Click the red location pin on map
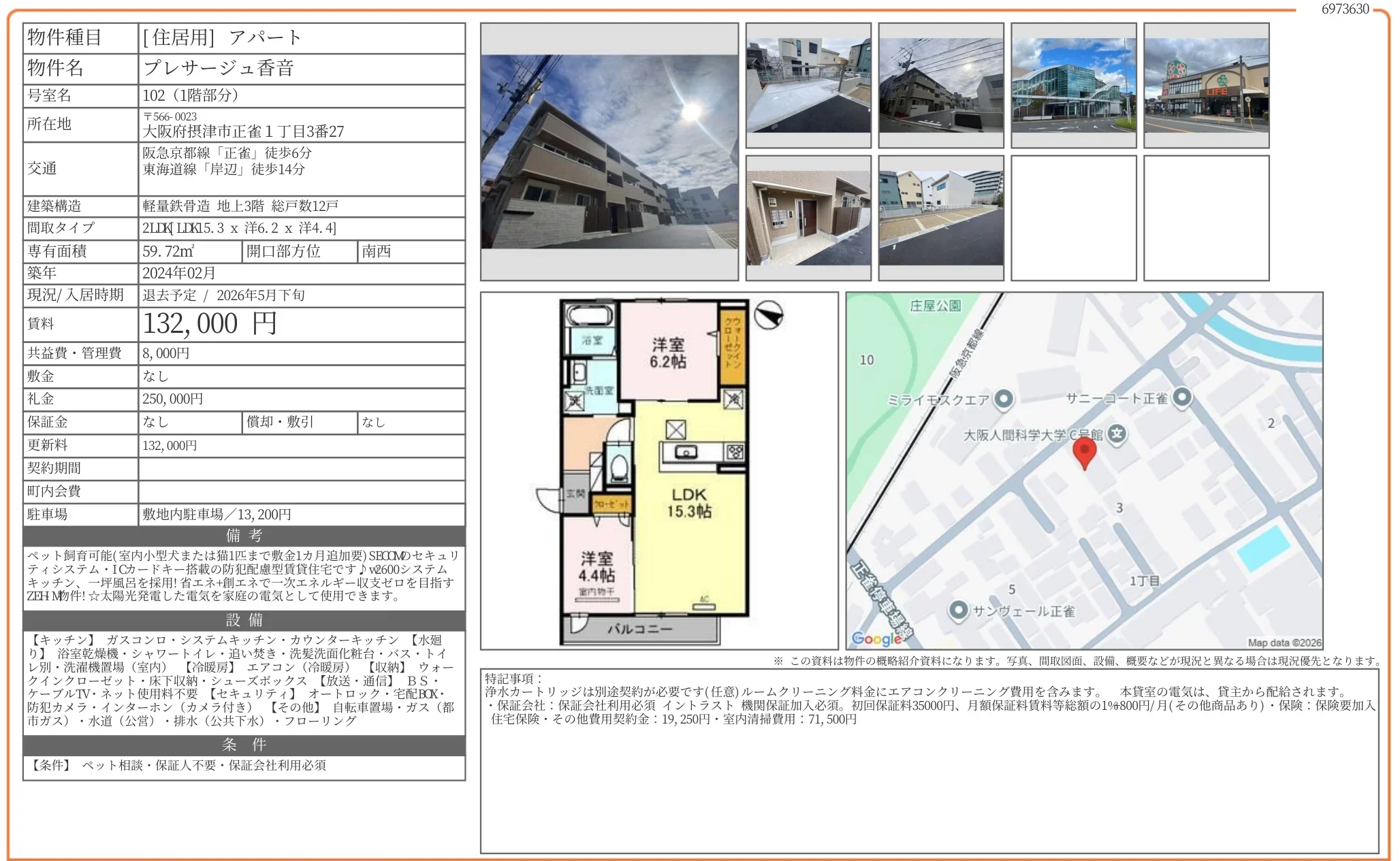Image resolution: width=1400 pixels, height=861 pixels. 1084,451
